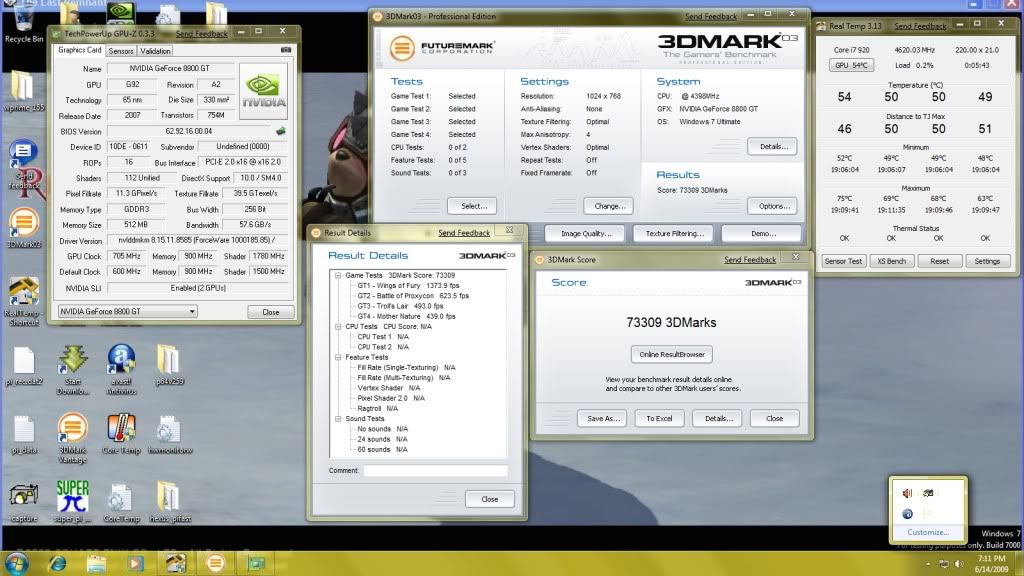Launch the 3DMark03 desktop shortcut
The image size is (1024, 576).
coord(24,227)
